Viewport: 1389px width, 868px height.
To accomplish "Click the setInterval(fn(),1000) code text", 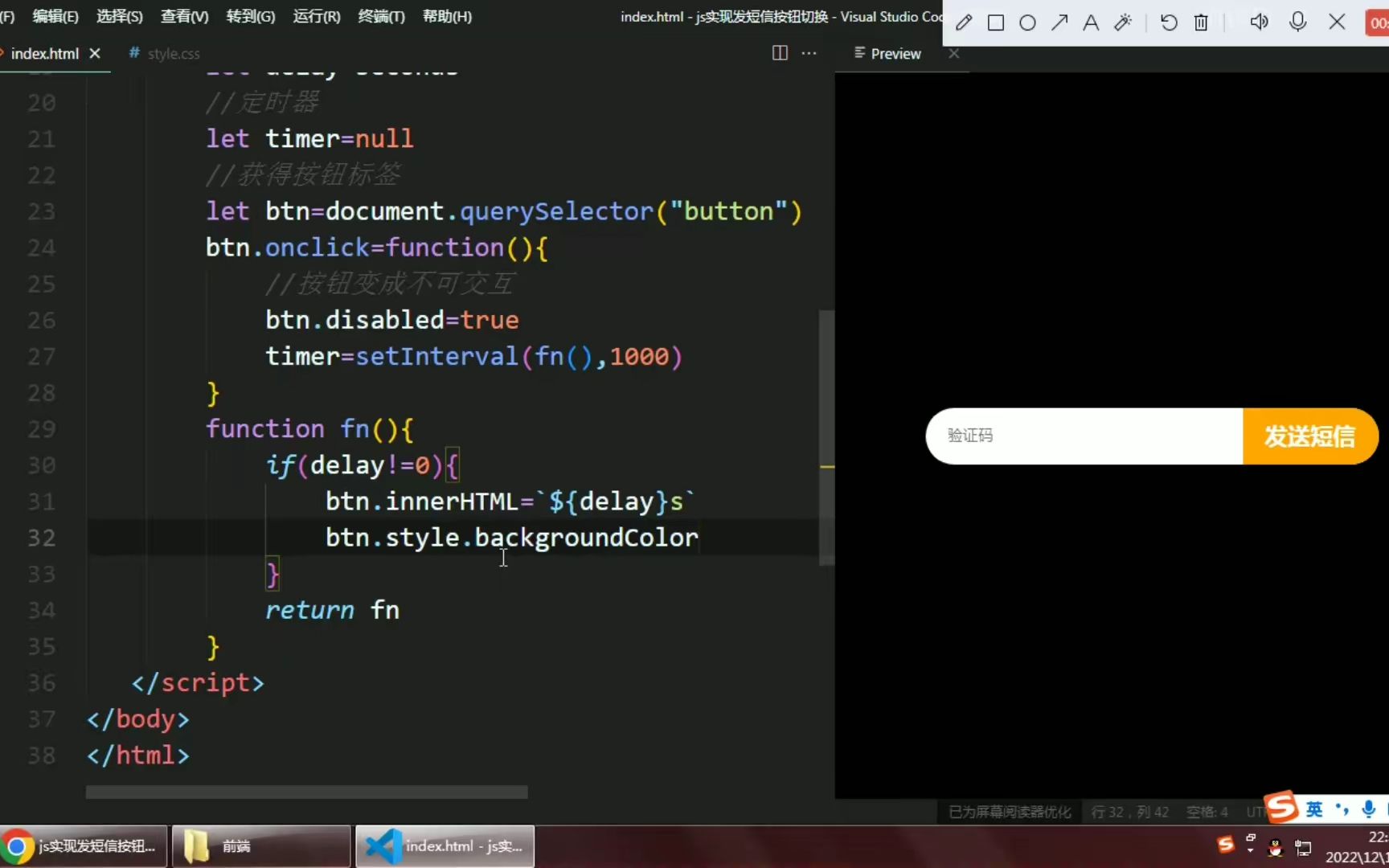I will (x=519, y=356).
